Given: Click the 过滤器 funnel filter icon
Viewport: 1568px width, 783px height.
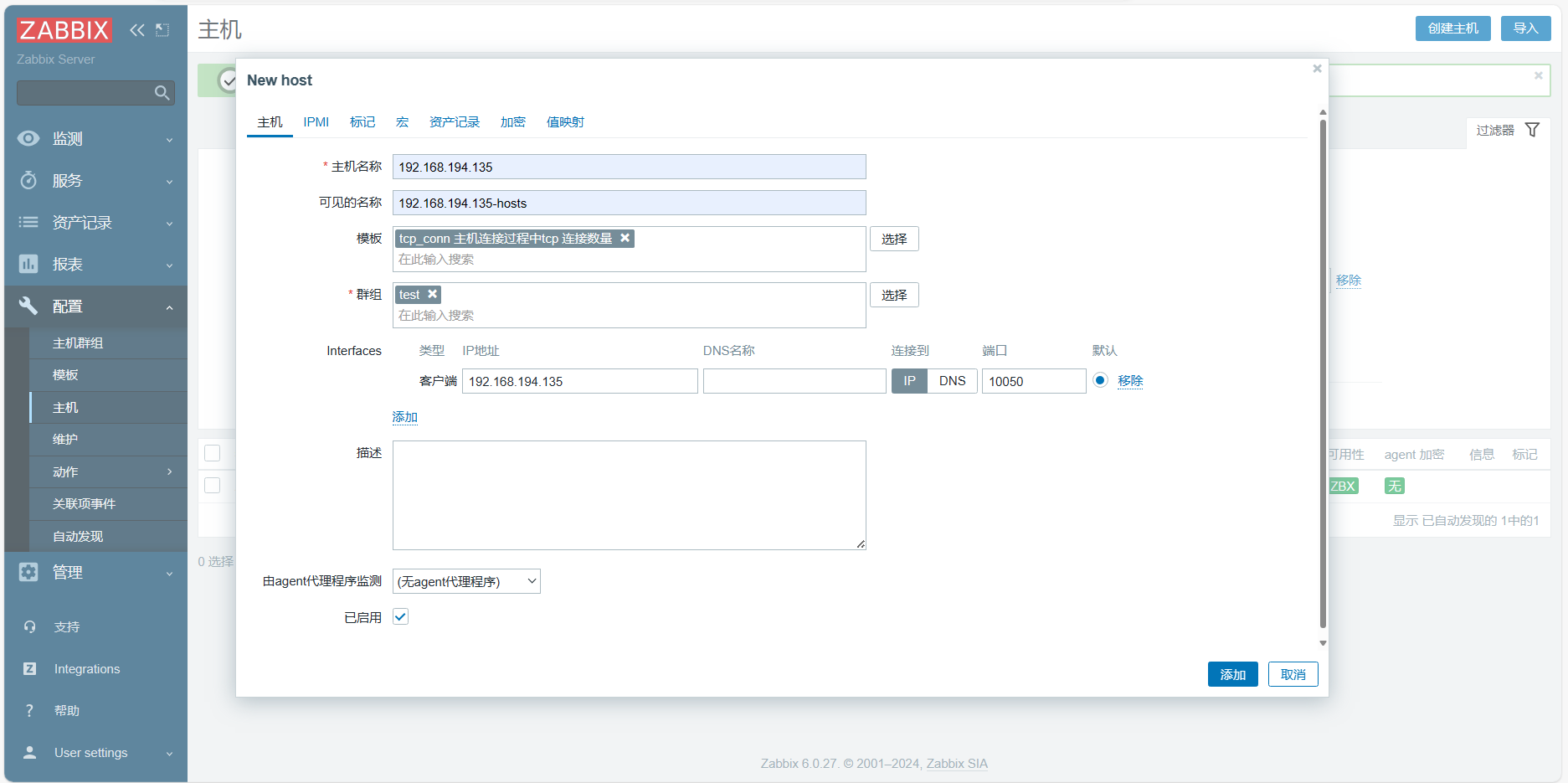Looking at the screenshot, I should (x=1533, y=130).
